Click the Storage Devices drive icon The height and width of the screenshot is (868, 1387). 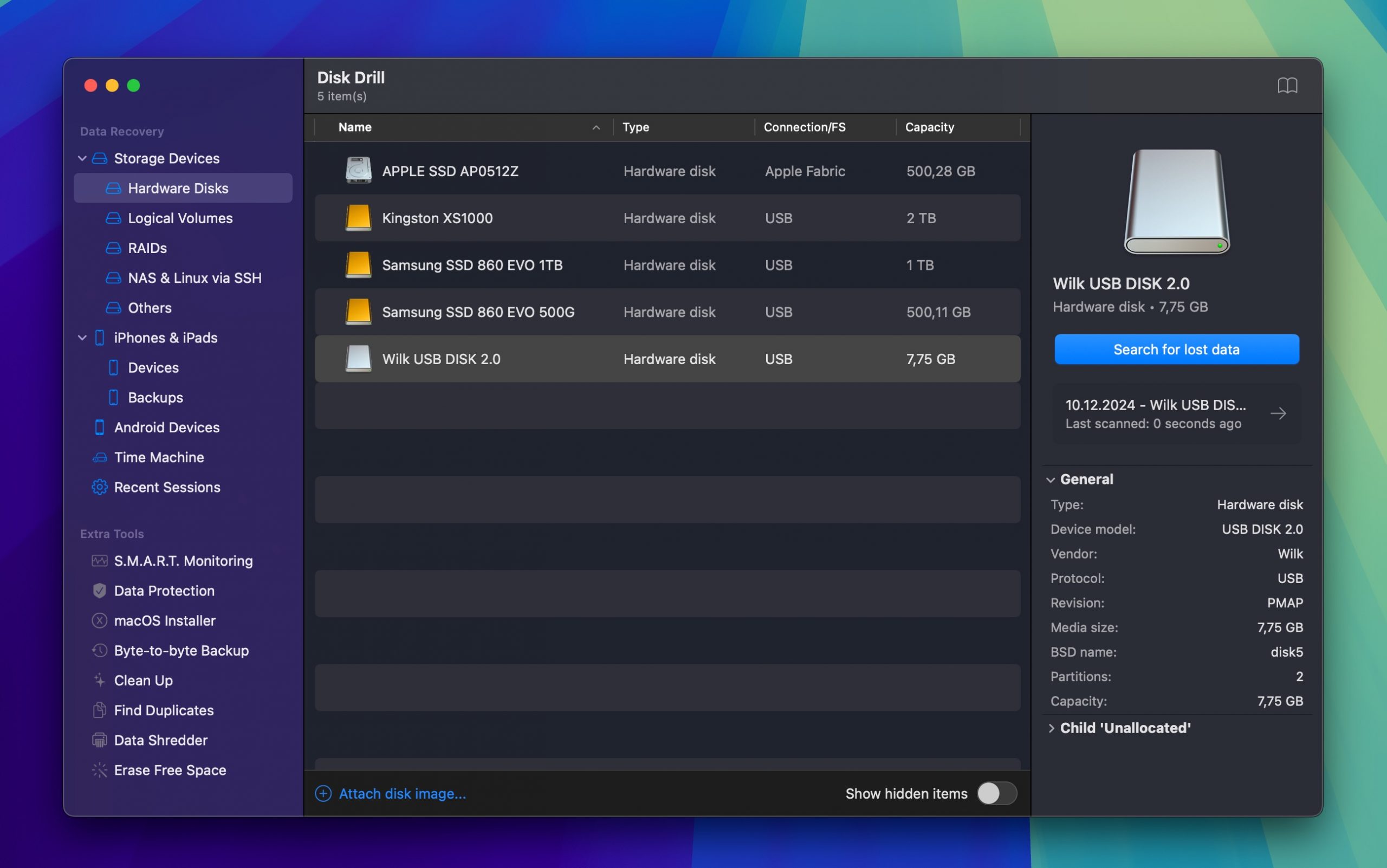[x=99, y=158]
